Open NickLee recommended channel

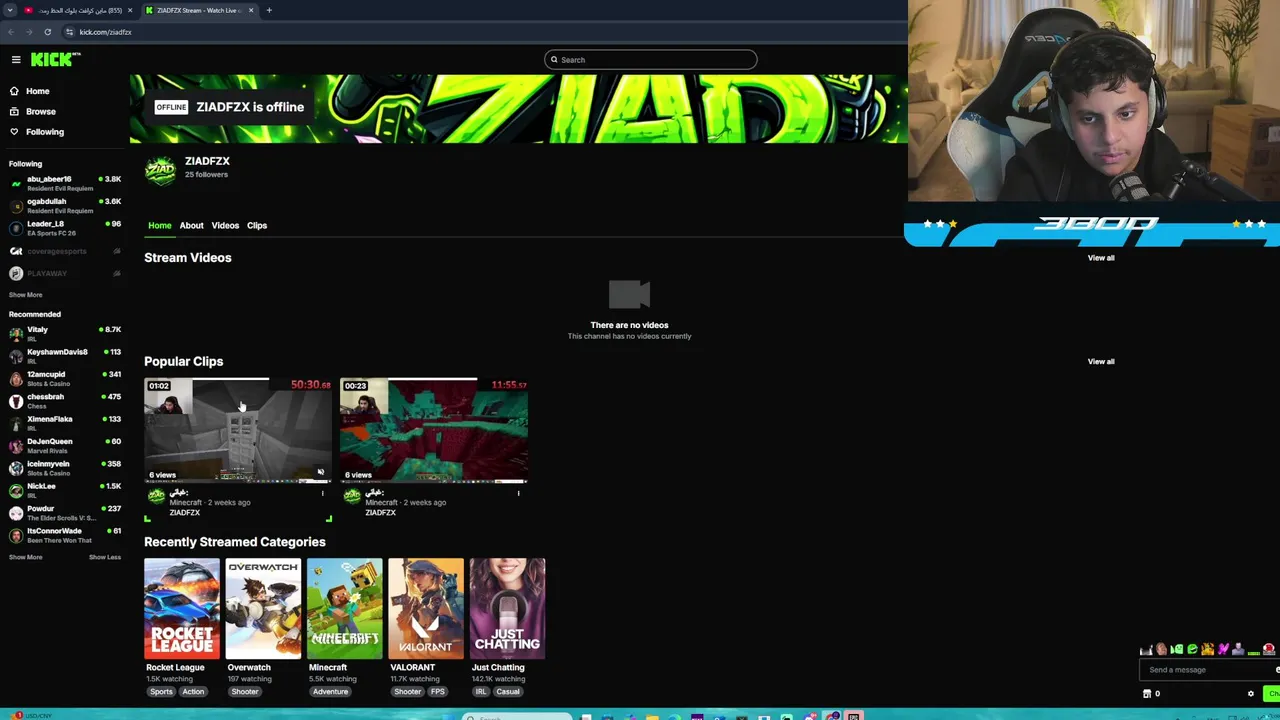click(x=65, y=490)
